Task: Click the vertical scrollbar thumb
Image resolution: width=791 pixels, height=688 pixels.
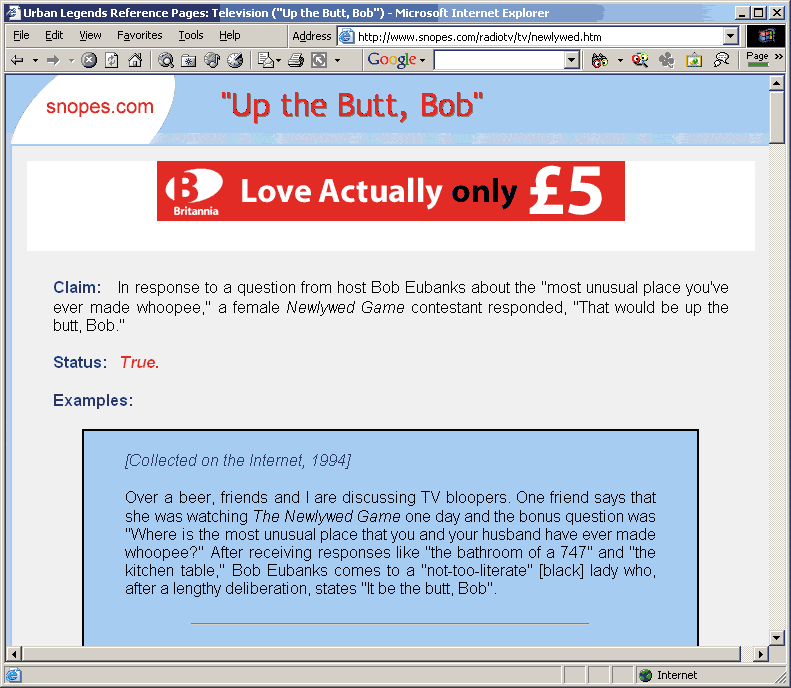Action: coord(776,117)
